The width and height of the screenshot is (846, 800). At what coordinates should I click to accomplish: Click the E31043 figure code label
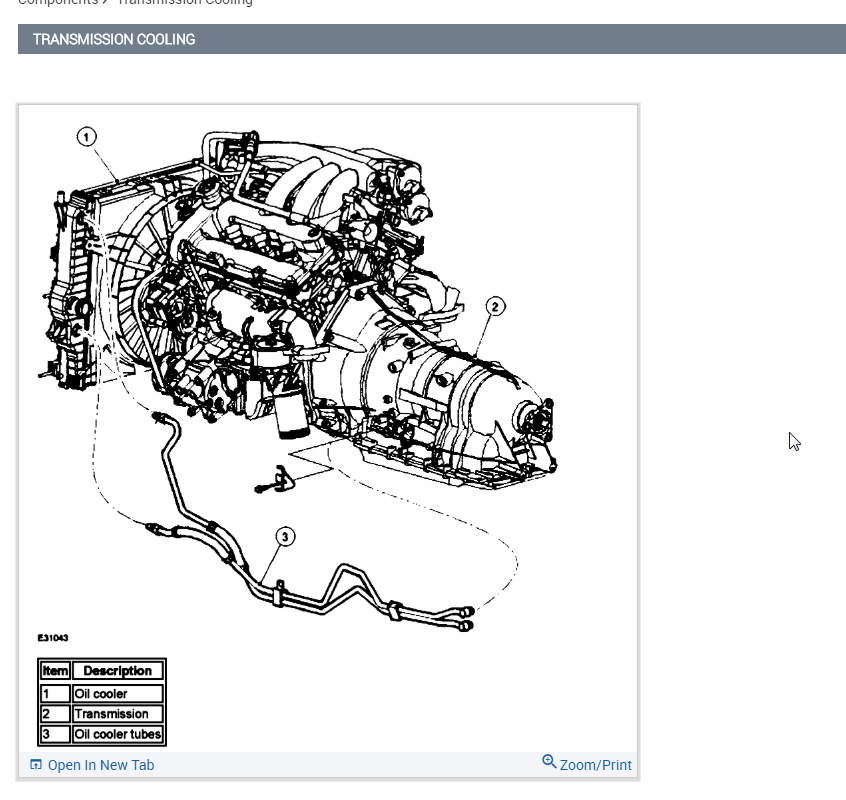click(53, 637)
